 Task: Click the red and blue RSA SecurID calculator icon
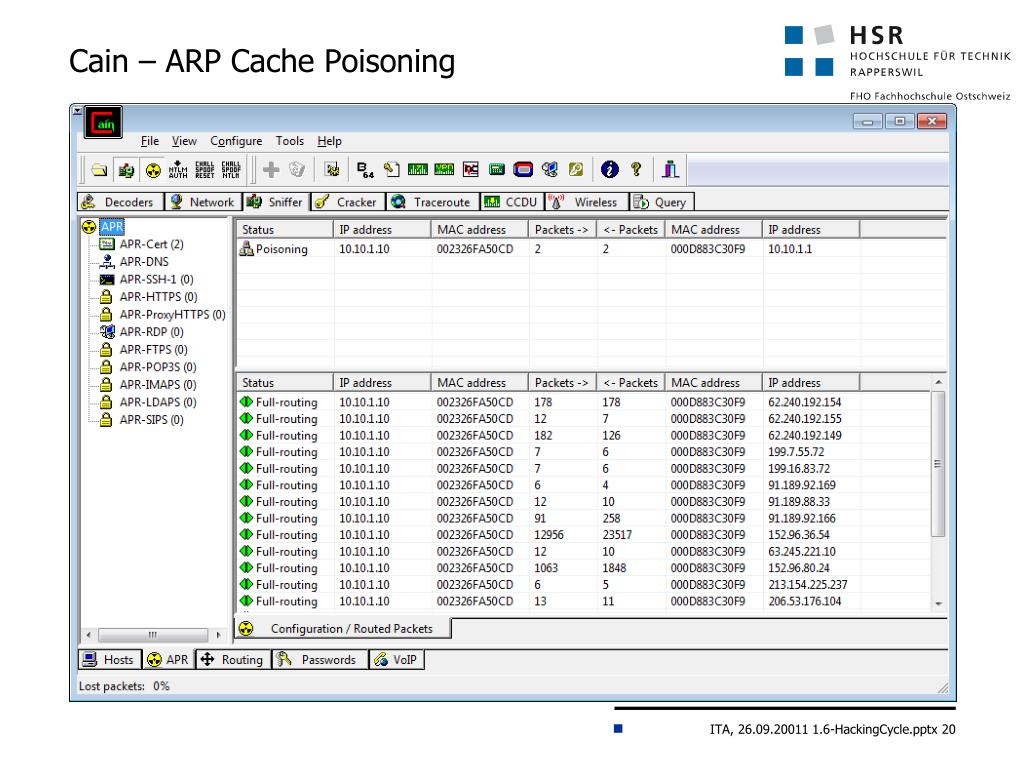click(523, 170)
